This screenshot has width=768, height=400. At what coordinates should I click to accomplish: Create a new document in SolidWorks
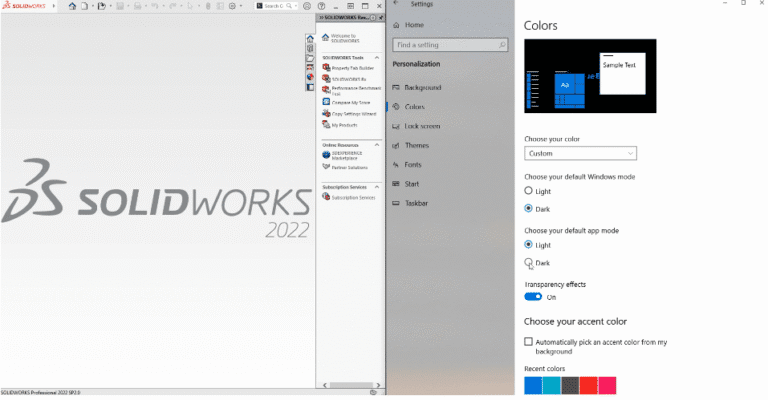84,6
